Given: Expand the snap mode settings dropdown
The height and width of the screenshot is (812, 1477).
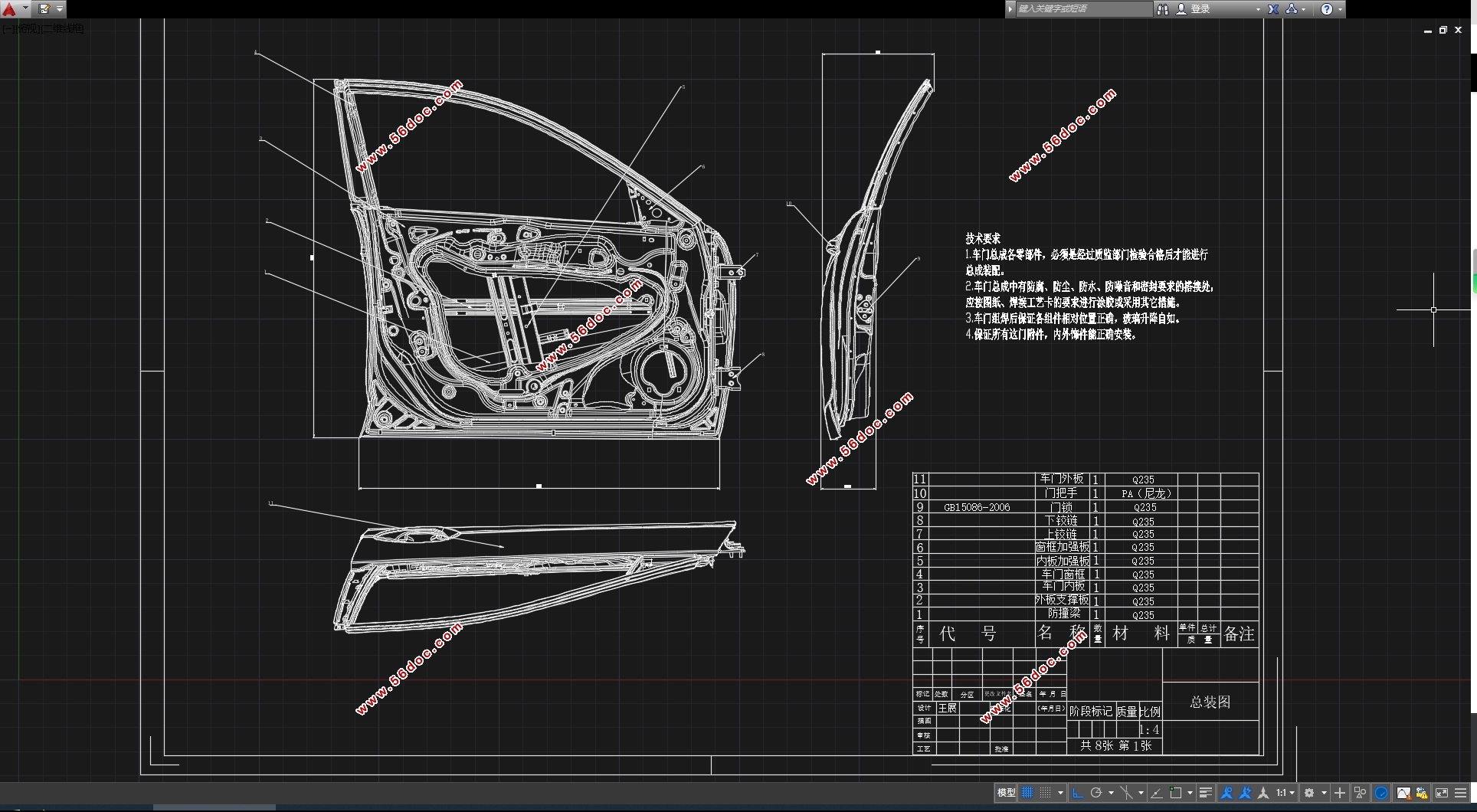Looking at the screenshot, I should pyautogui.click(x=1060, y=793).
